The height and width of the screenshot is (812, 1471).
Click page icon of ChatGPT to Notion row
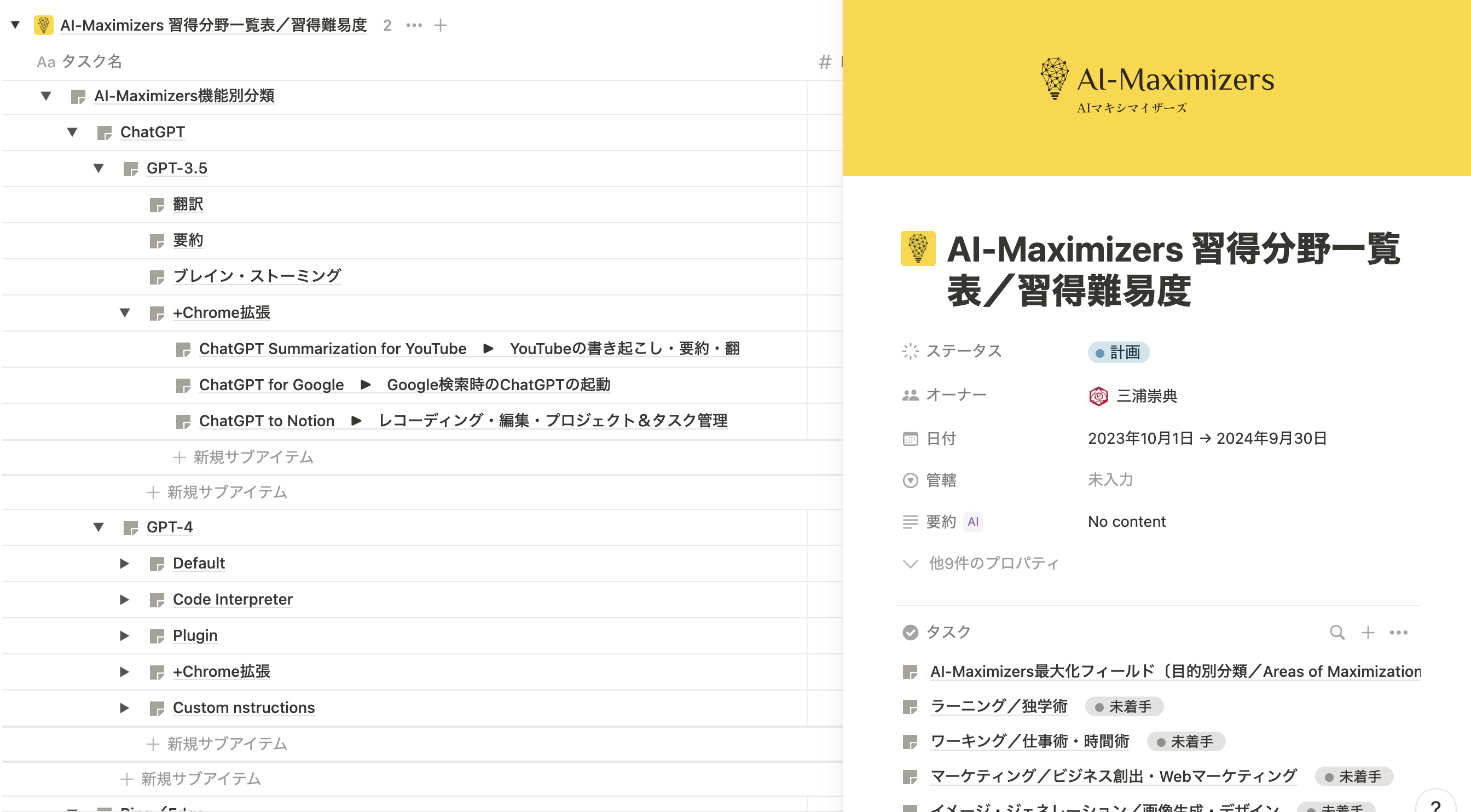(x=183, y=421)
